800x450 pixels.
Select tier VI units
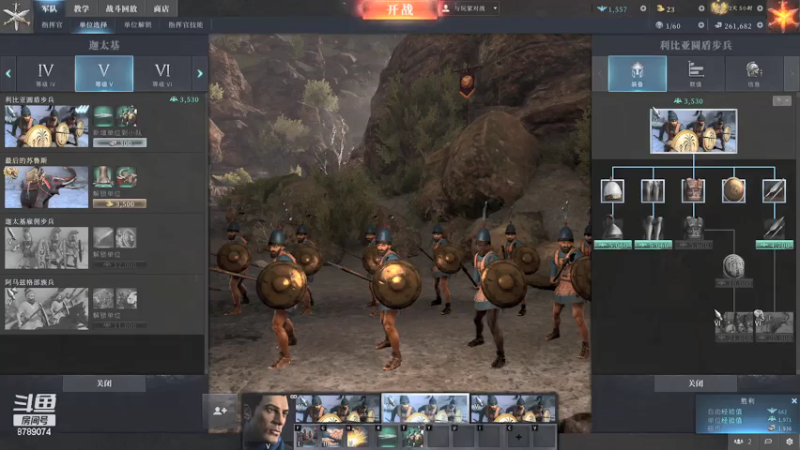(162, 73)
